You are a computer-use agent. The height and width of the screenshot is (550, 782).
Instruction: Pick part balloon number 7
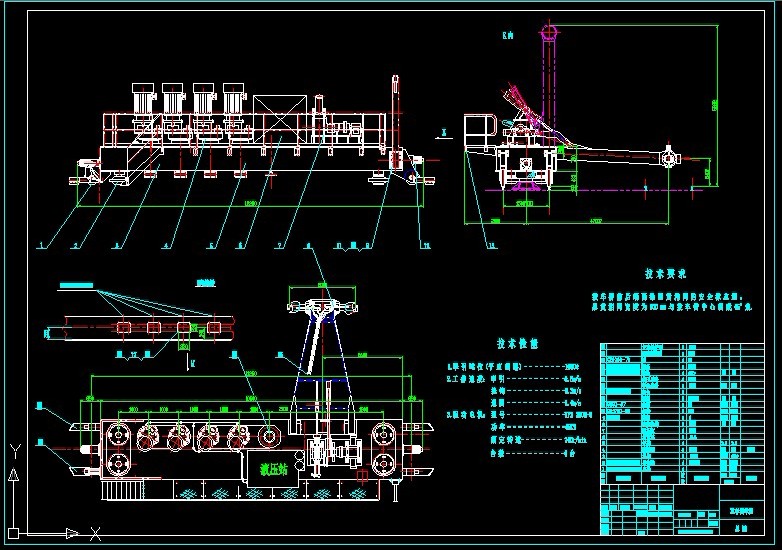tap(280, 245)
